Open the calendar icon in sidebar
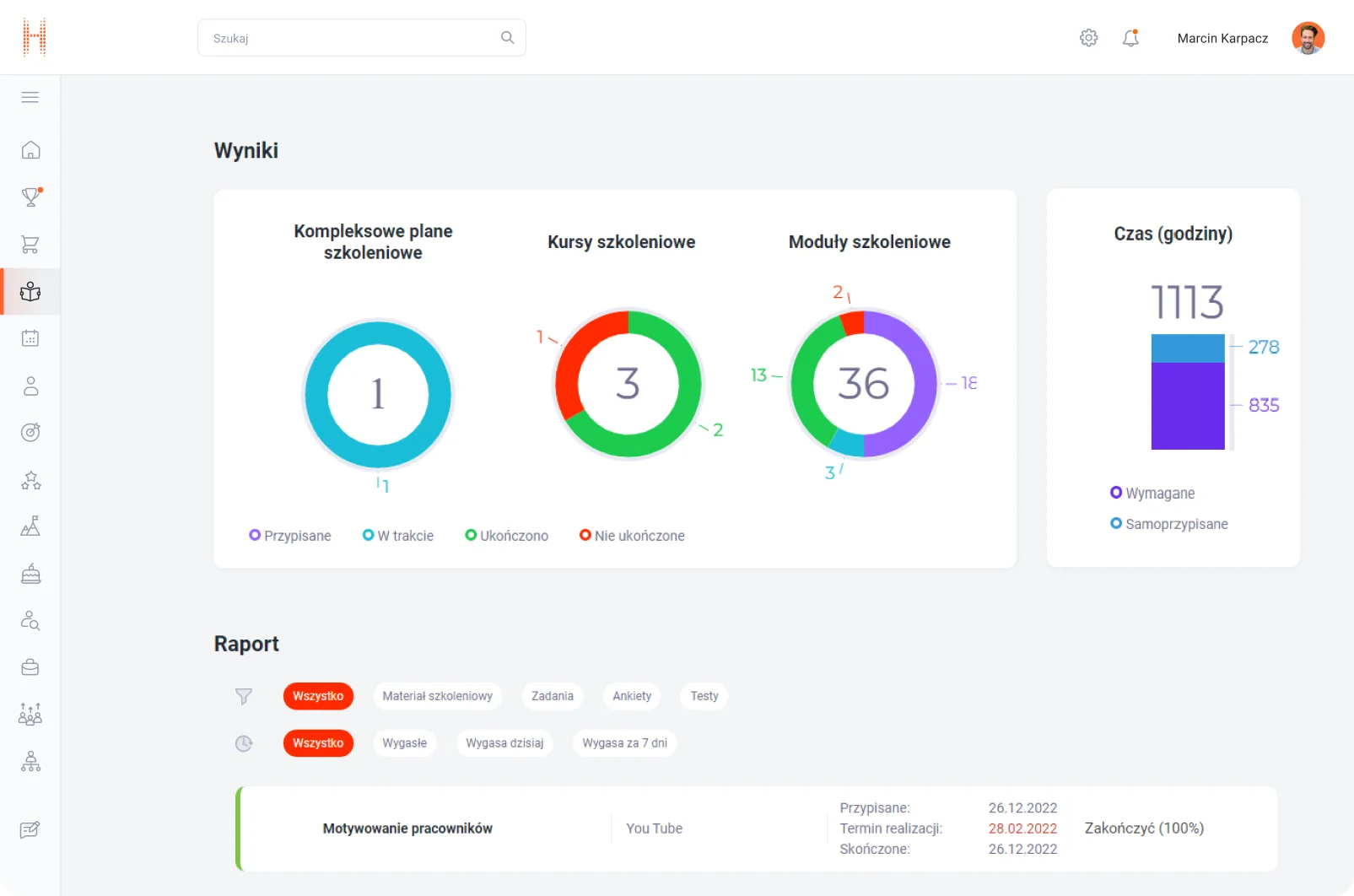The height and width of the screenshot is (896, 1354). click(x=30, y=338)
